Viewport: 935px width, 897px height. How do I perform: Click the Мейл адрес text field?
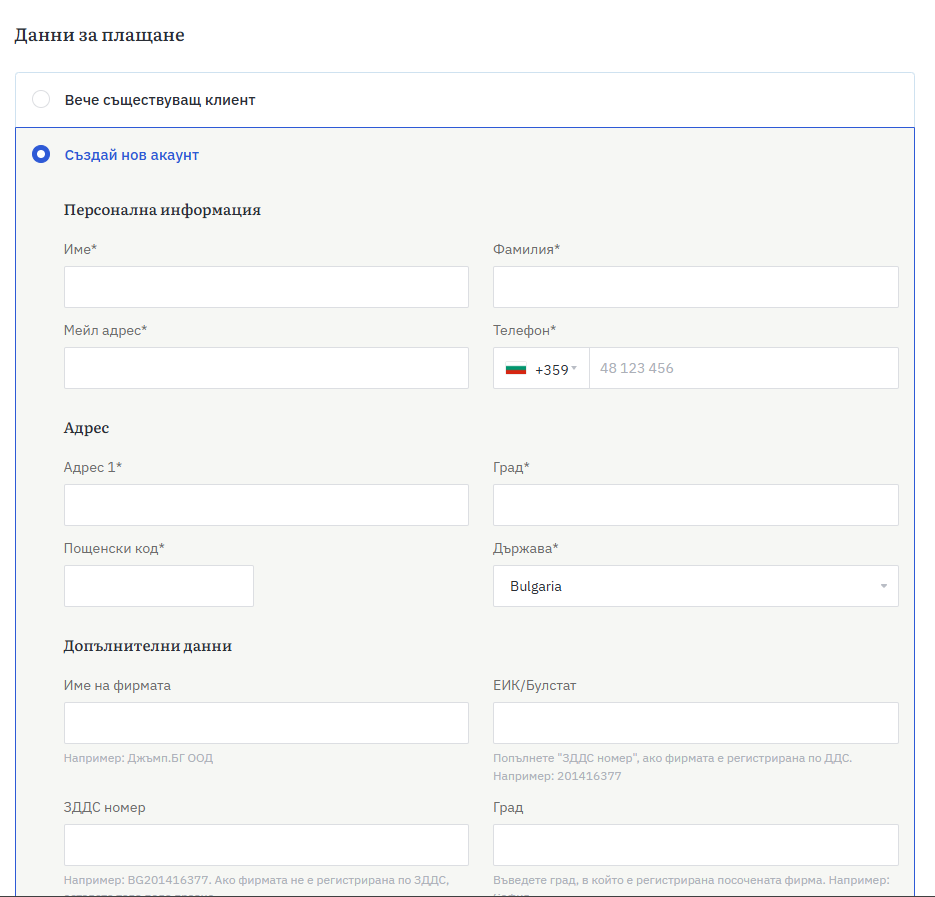click(266, 368)
